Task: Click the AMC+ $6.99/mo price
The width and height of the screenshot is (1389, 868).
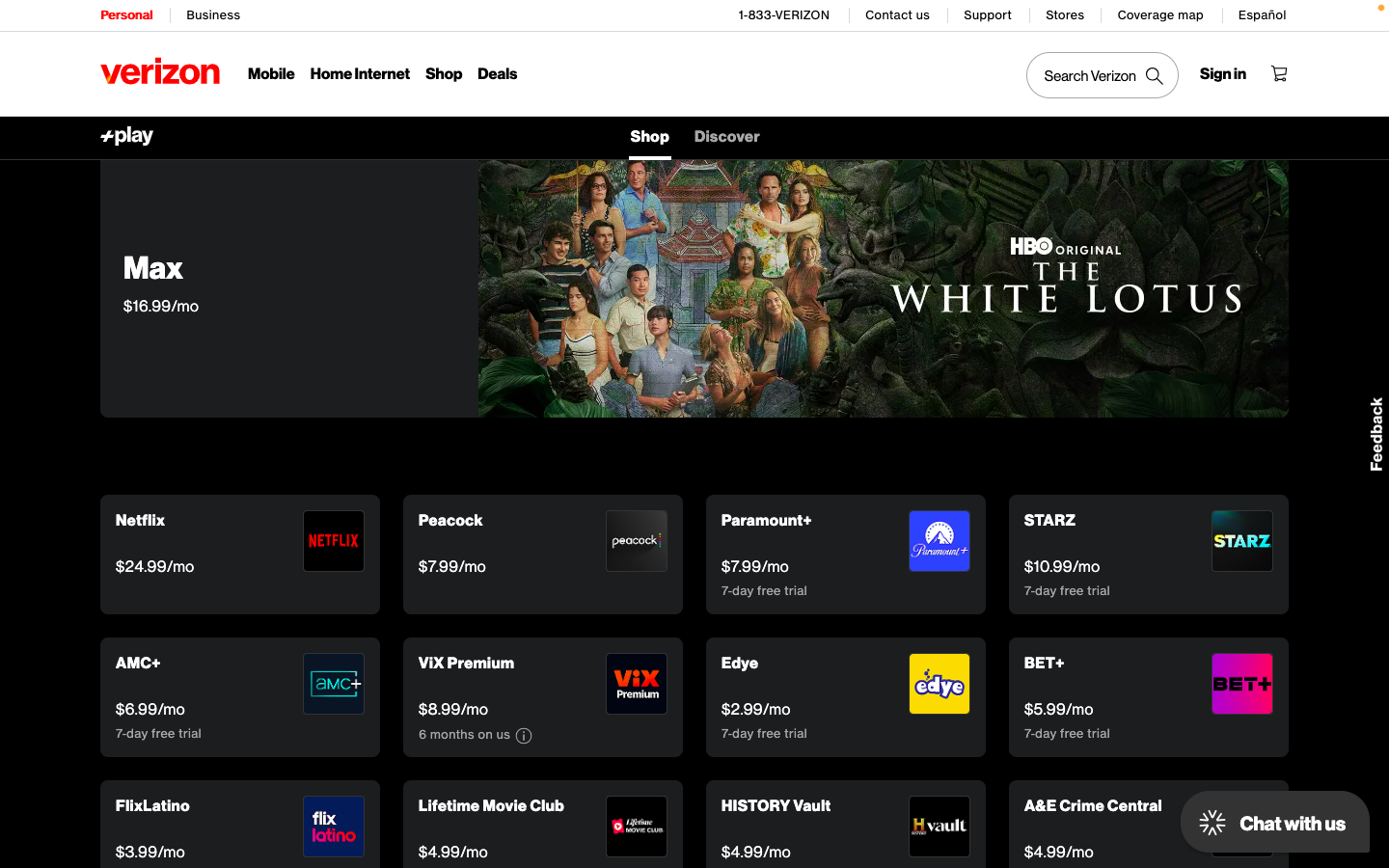Action: (150, 710)
